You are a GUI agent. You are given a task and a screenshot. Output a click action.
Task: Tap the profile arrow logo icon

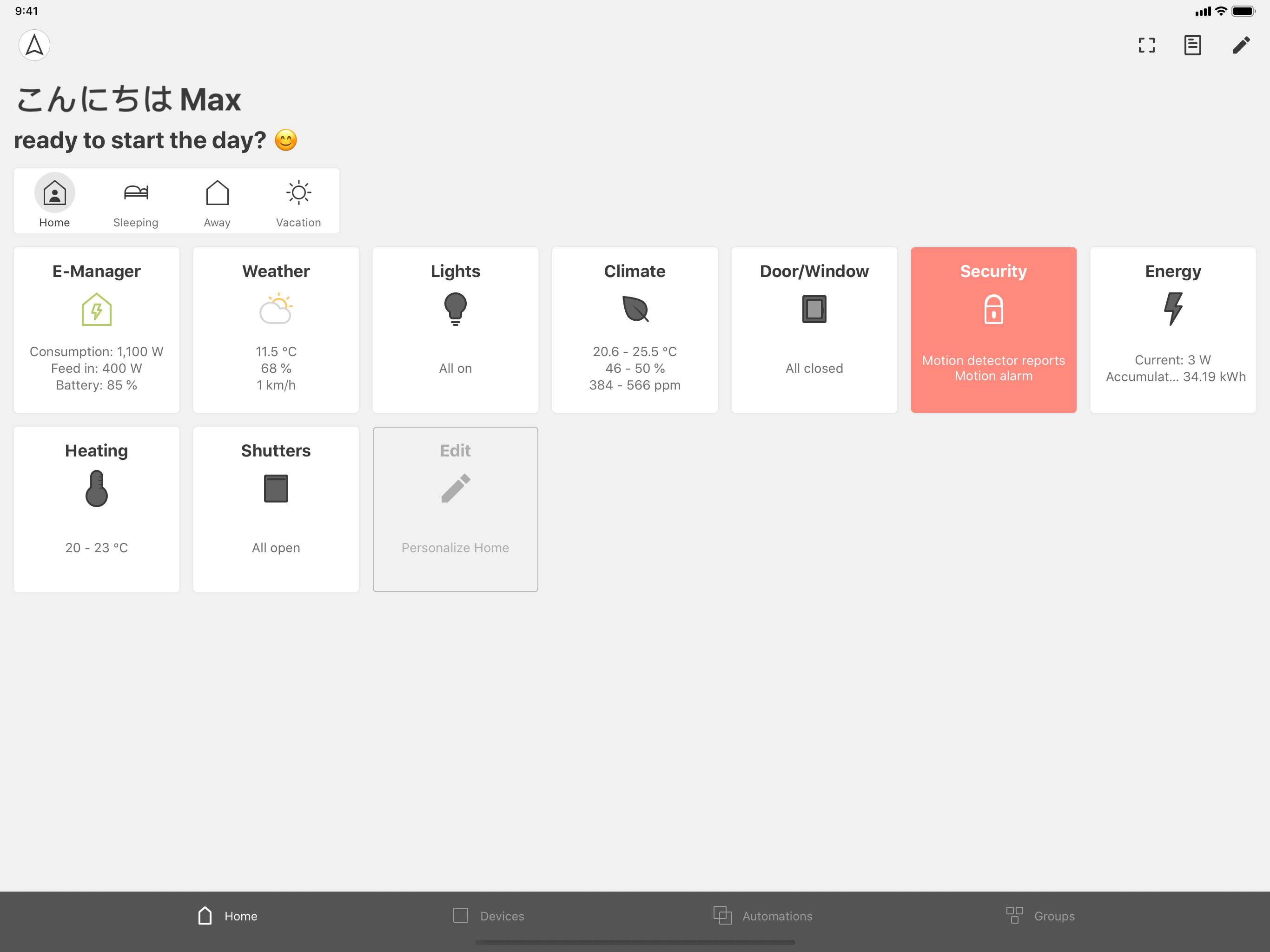(34, 45)
